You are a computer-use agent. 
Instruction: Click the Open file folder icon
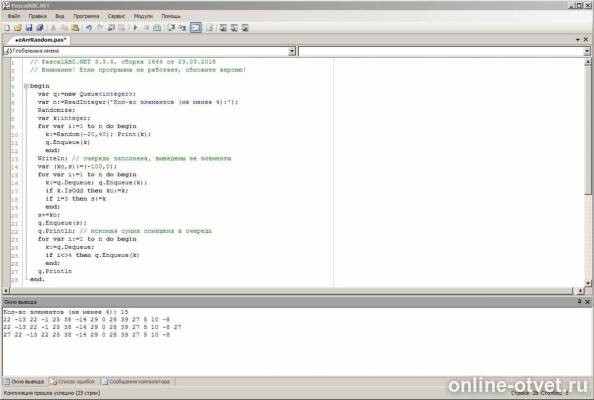(18, 28)
